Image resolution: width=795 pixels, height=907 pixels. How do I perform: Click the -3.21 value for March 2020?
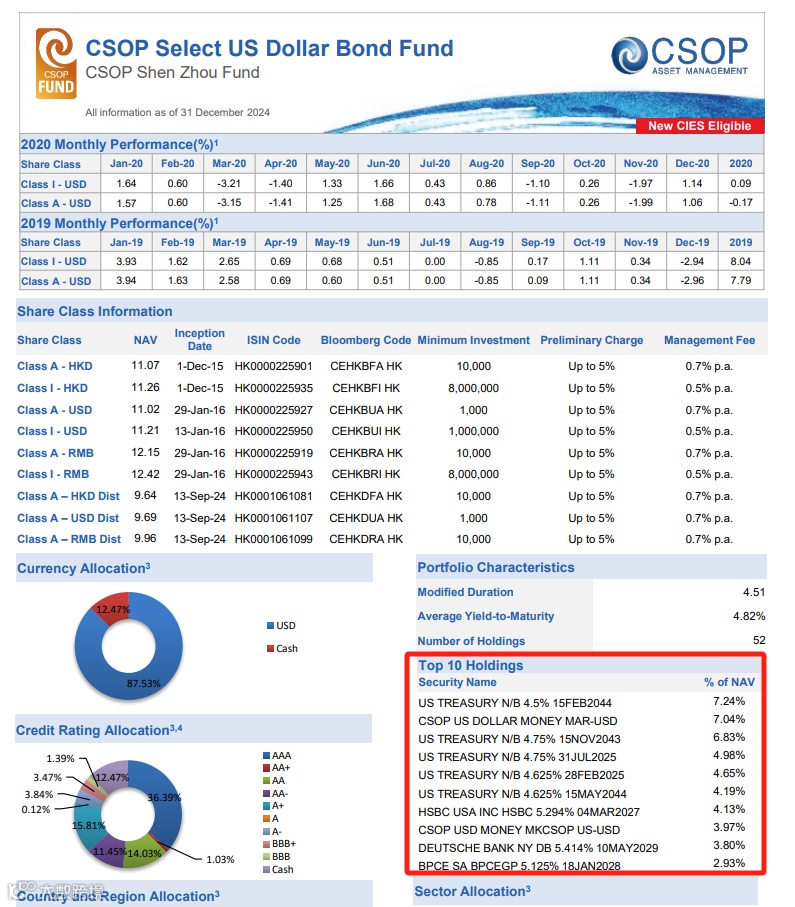click(x=229, y=183)
